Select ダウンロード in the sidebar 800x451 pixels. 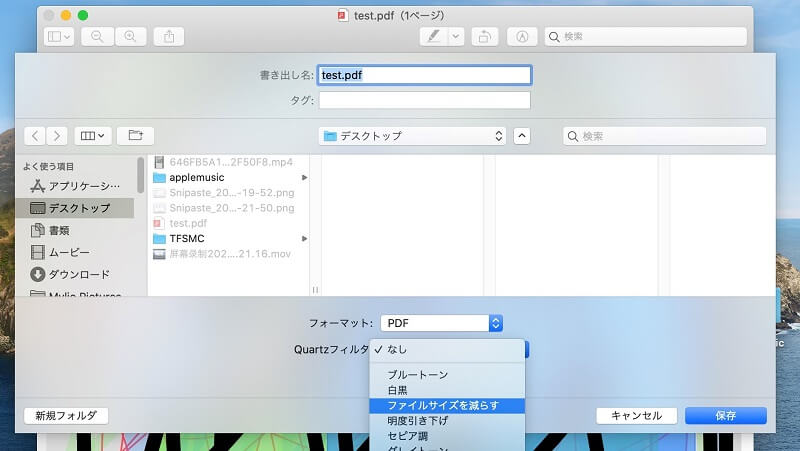(76, 274)
